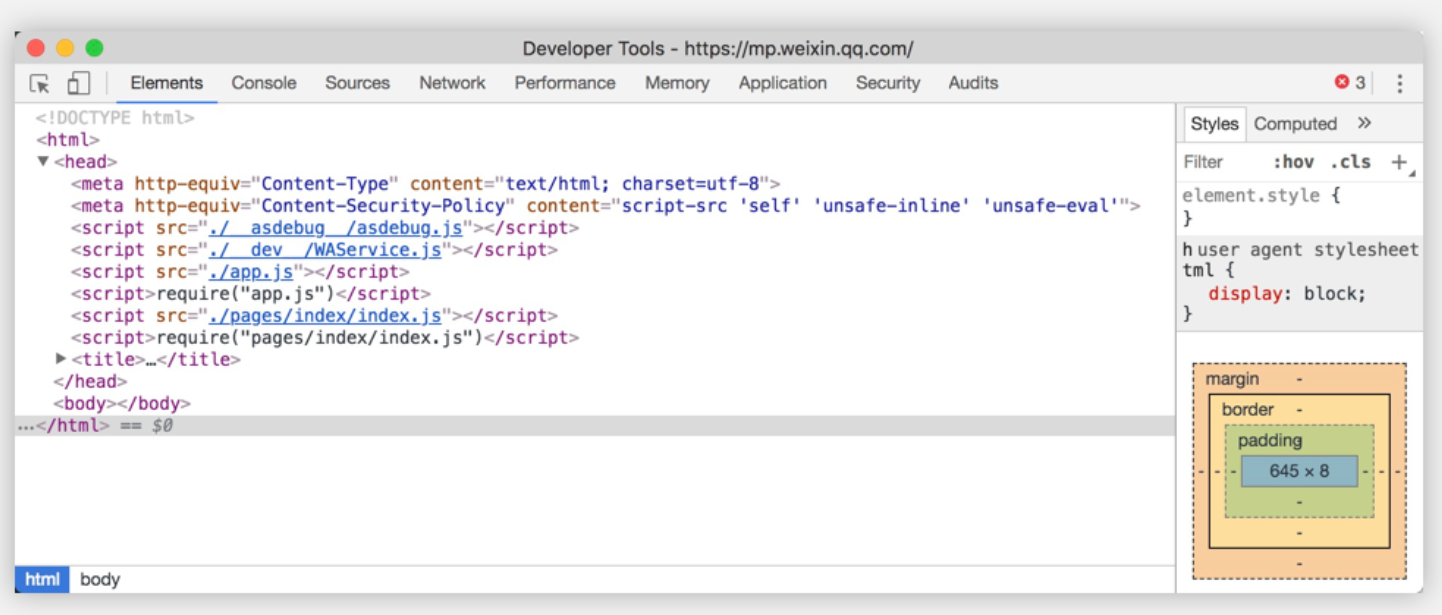
Task: Toggle the device toolbar icon
Action: 79,83
